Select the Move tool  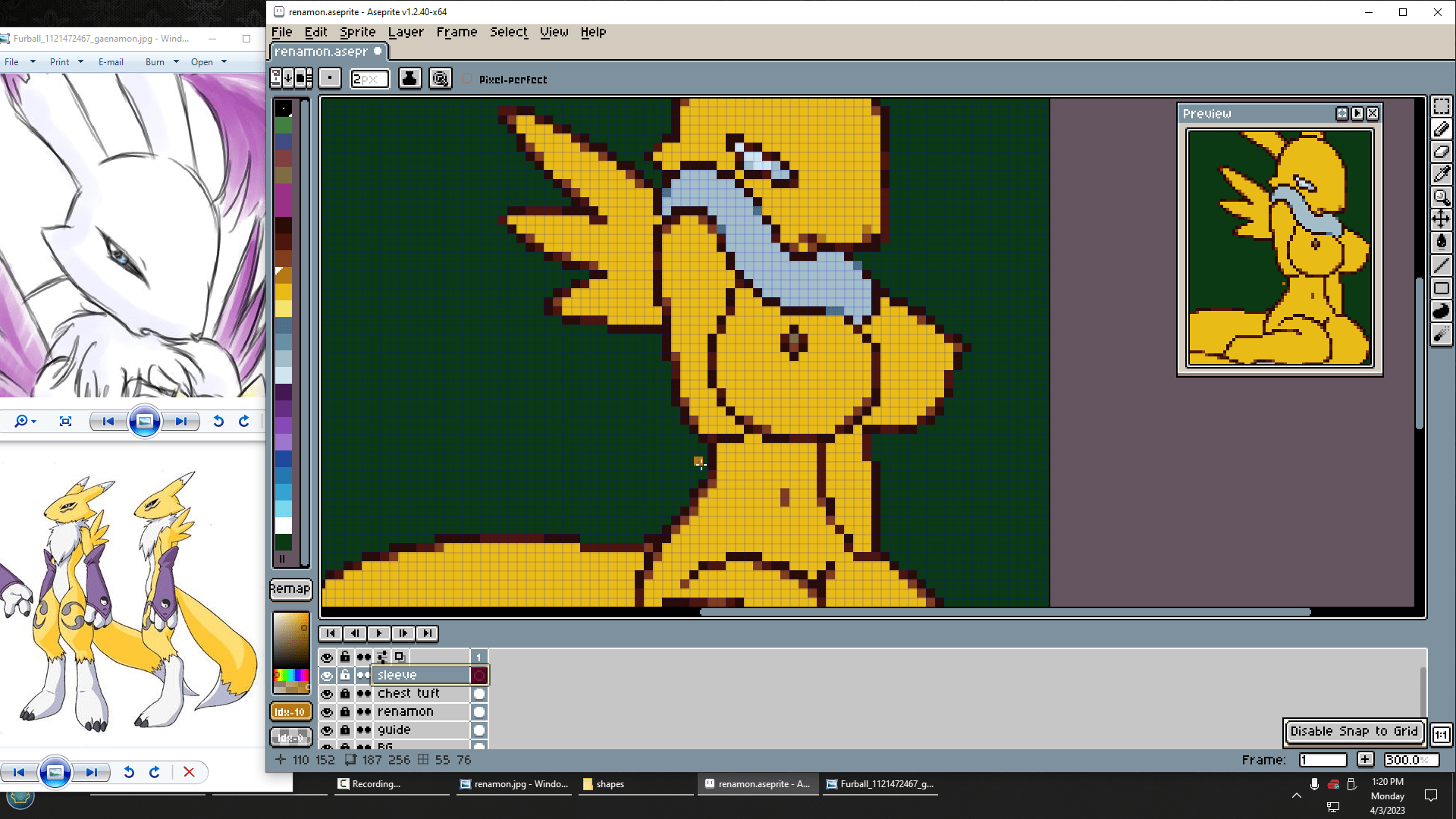pos(1441,220)
